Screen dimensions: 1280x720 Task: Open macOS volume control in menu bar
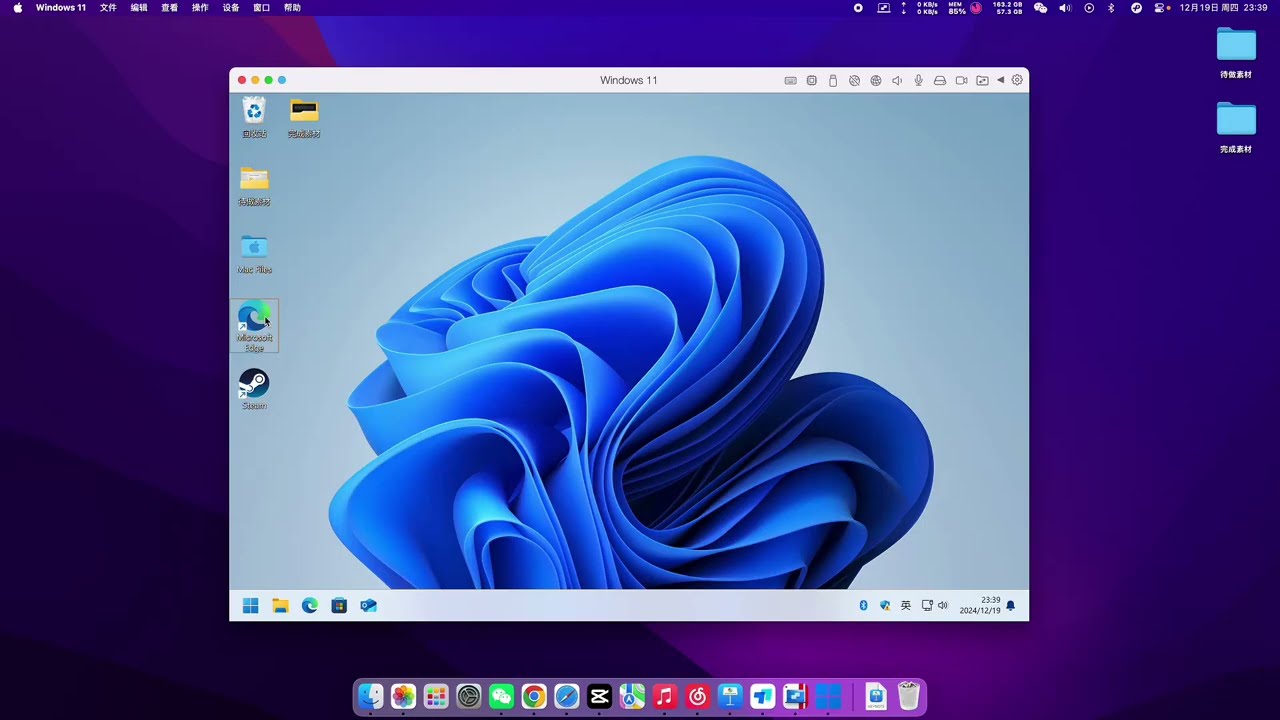[x=1065, y=8]
